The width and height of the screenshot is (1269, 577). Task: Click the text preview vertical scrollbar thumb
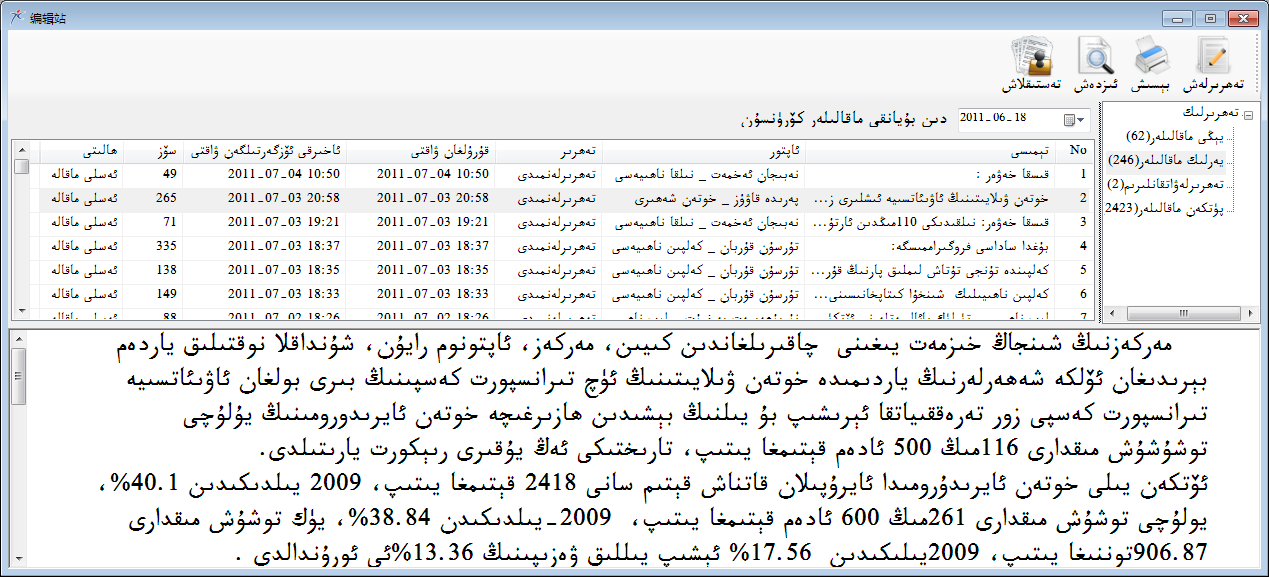coord(16,375)
